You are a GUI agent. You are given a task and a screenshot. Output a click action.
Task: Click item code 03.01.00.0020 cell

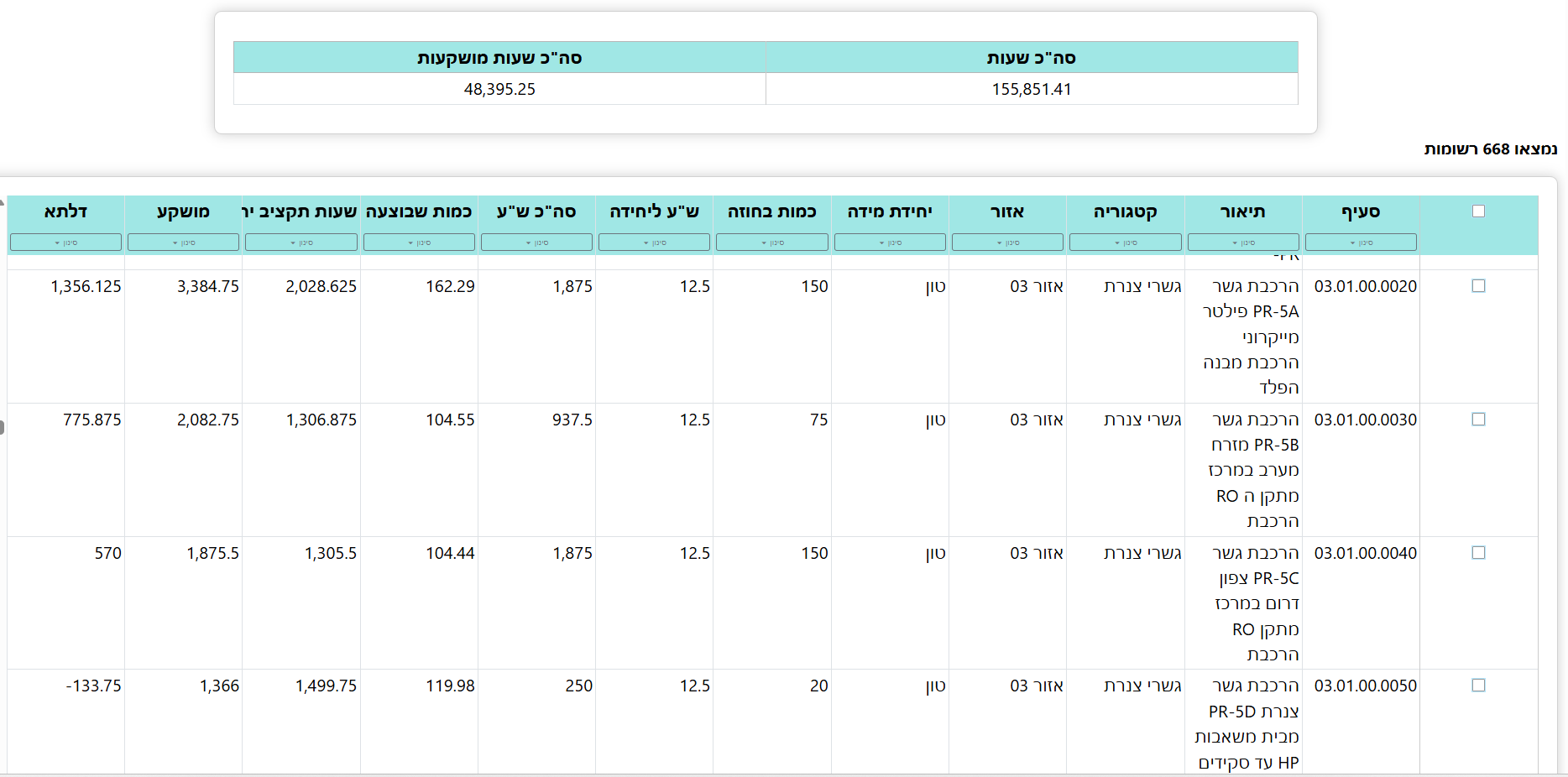click(x=1365, y=287)
